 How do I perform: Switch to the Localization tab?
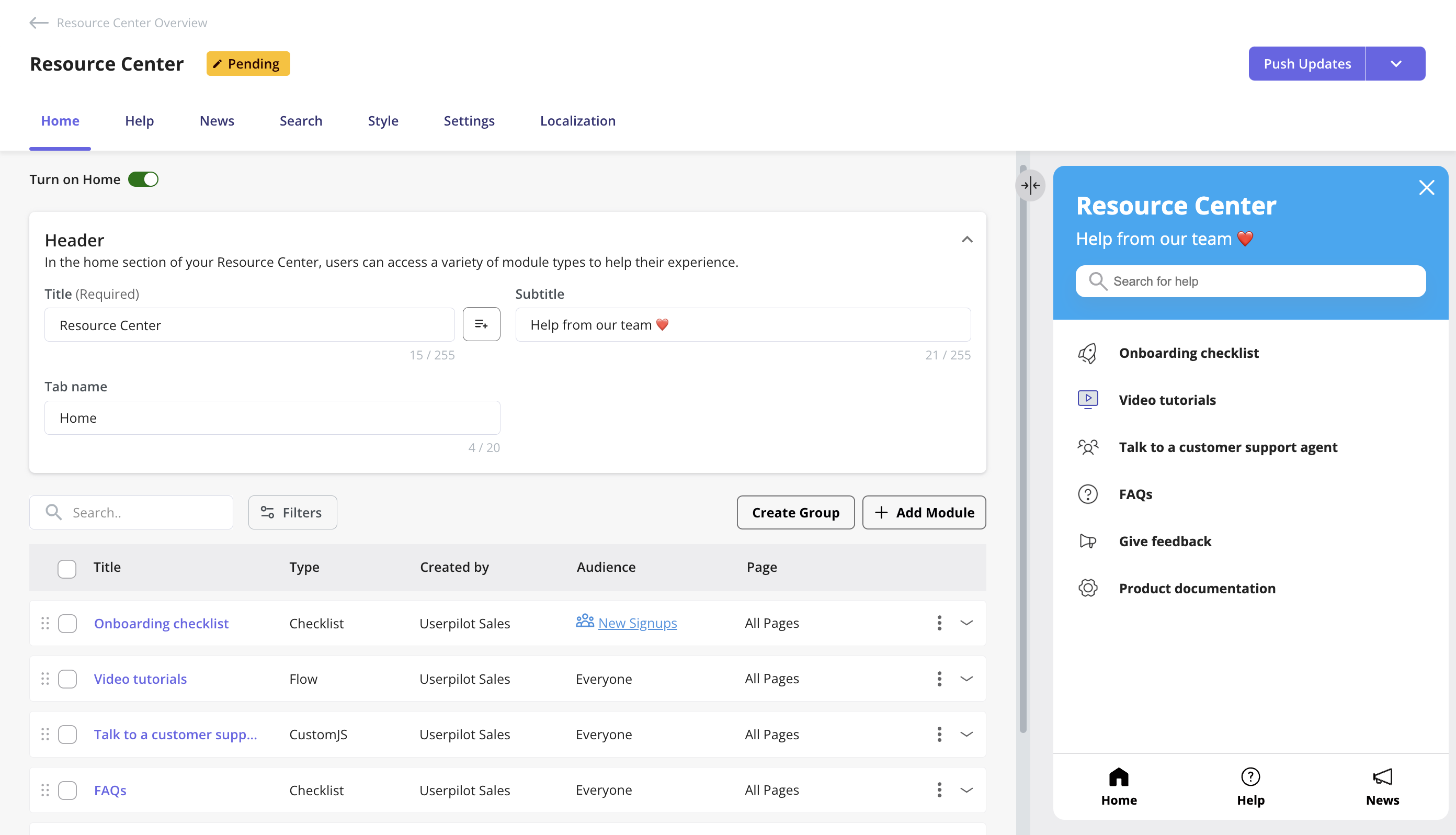(578, 120)
